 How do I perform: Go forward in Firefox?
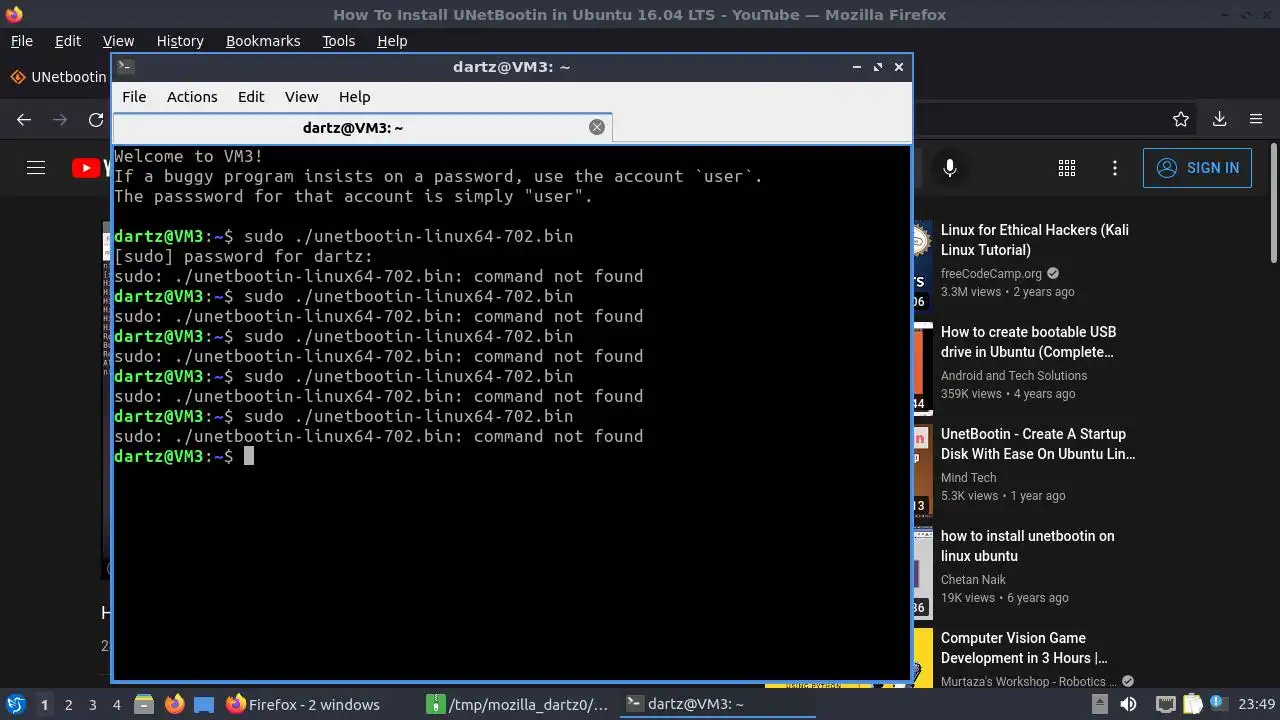[60, 120]
